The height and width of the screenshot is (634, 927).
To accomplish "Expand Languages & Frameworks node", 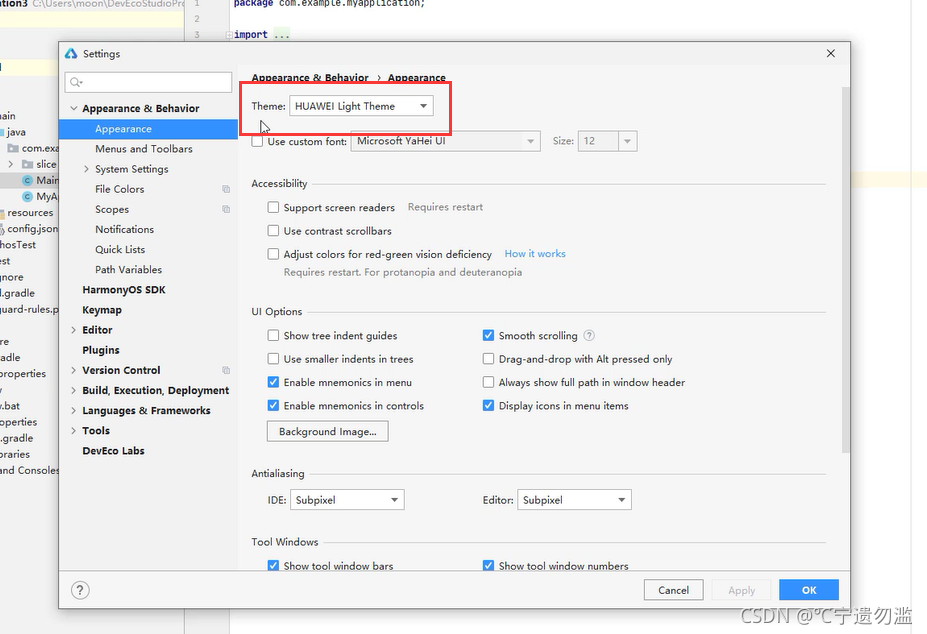I will pyautogui.click(x=73, y=410).
